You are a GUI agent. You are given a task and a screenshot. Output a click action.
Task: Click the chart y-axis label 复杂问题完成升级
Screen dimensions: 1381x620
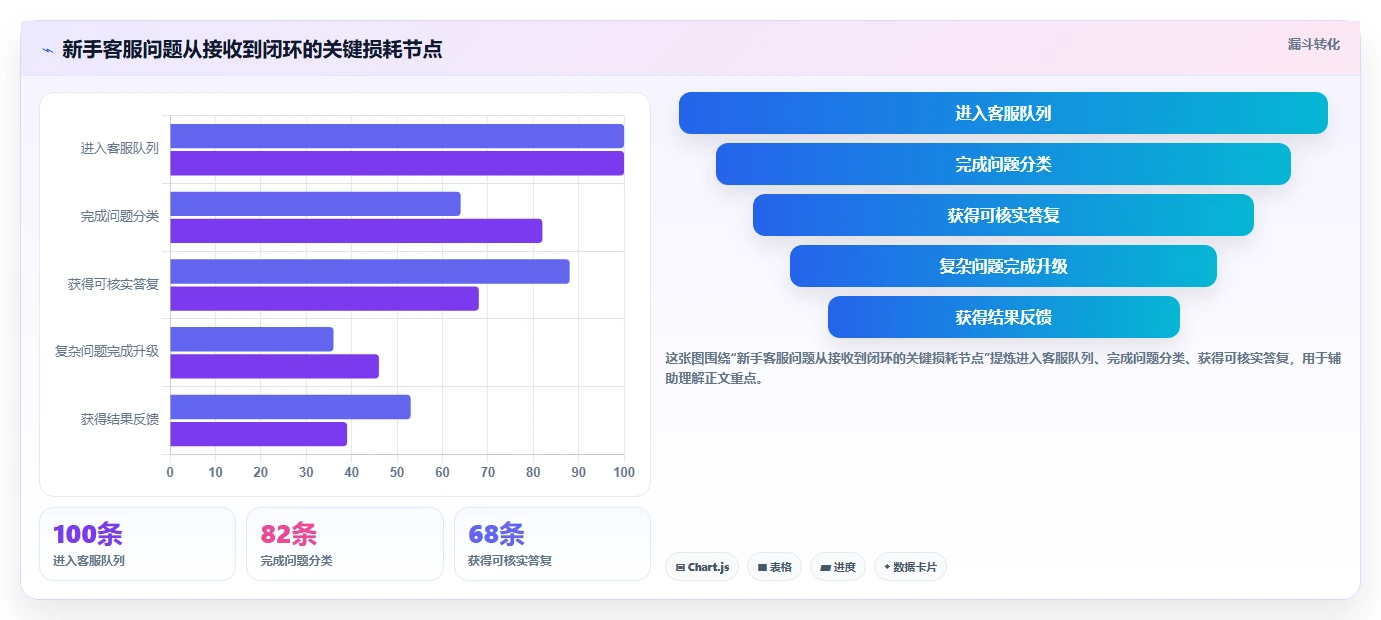[x=107, y=351]
